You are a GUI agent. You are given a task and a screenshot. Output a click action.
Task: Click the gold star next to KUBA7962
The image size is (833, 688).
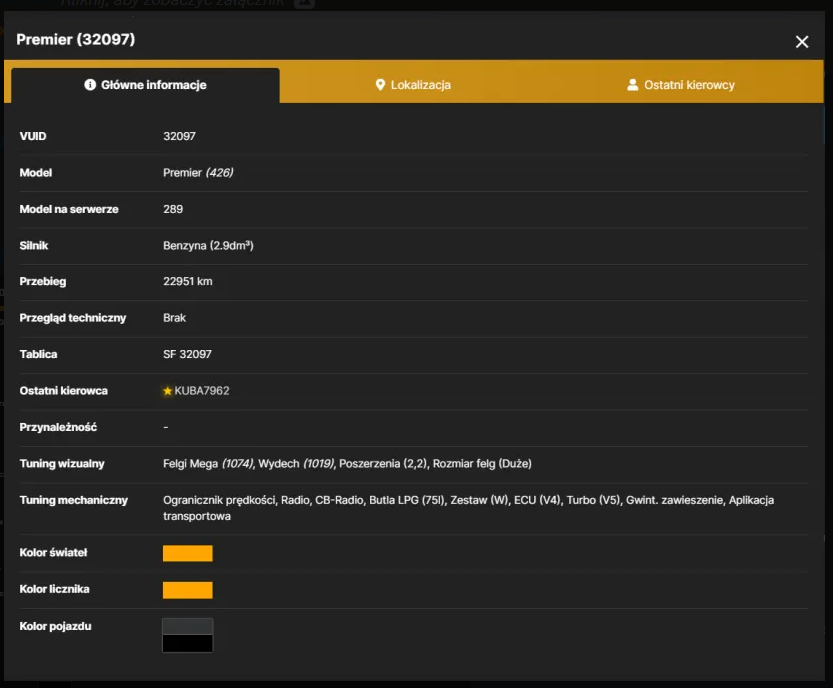167,391
